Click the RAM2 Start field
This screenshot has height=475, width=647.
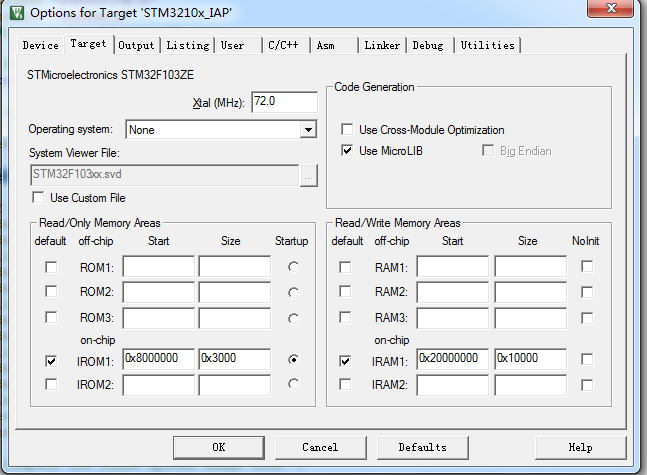453,292
